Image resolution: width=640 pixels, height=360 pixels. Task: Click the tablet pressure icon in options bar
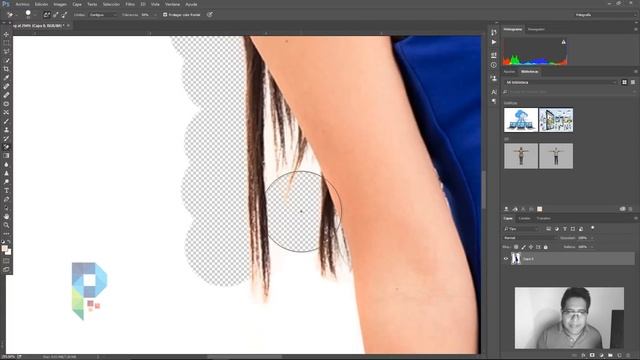[x=210, y=15]
